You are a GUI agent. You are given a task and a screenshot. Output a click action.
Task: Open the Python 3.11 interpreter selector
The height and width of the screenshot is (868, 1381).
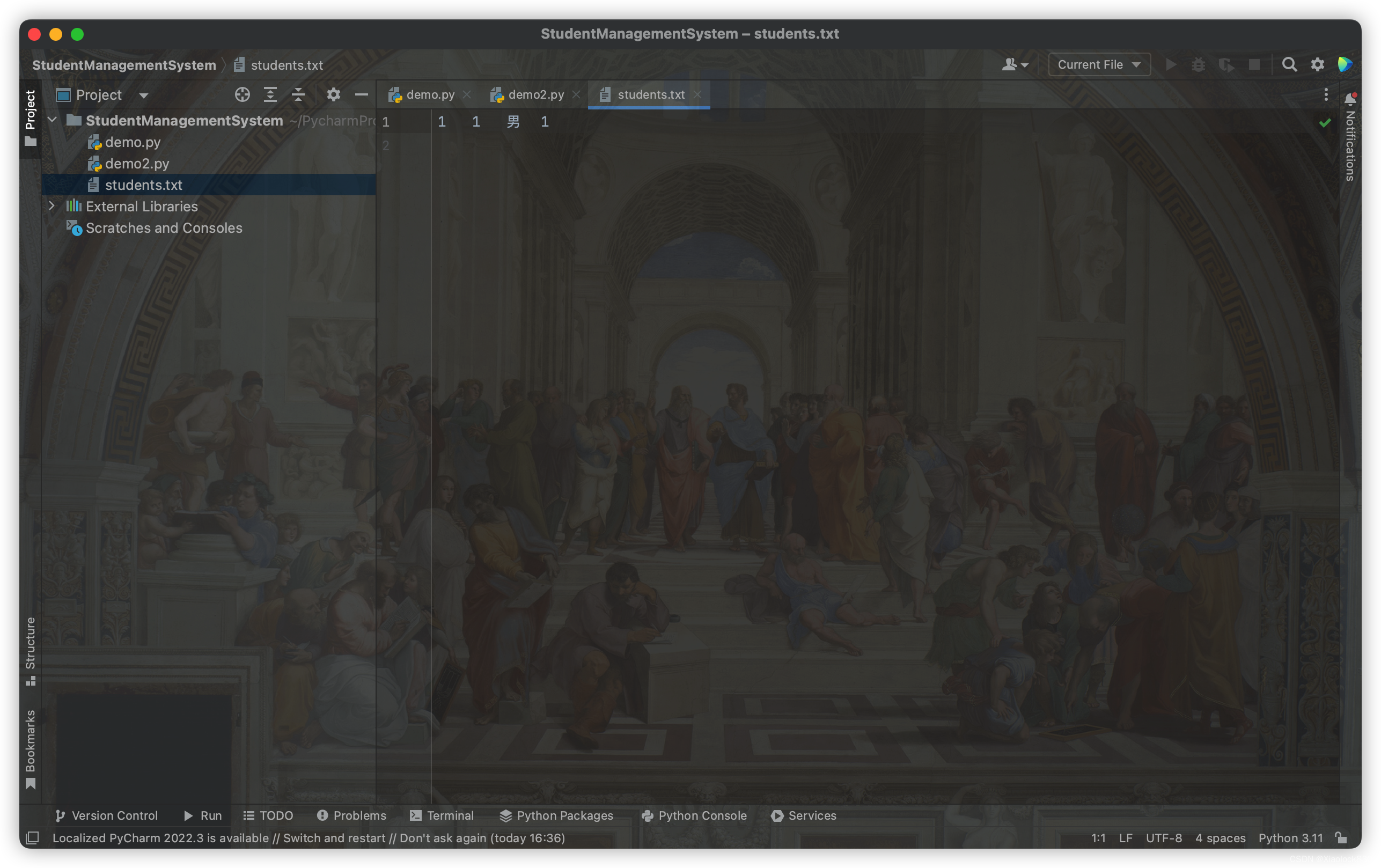pos(1290,837)
